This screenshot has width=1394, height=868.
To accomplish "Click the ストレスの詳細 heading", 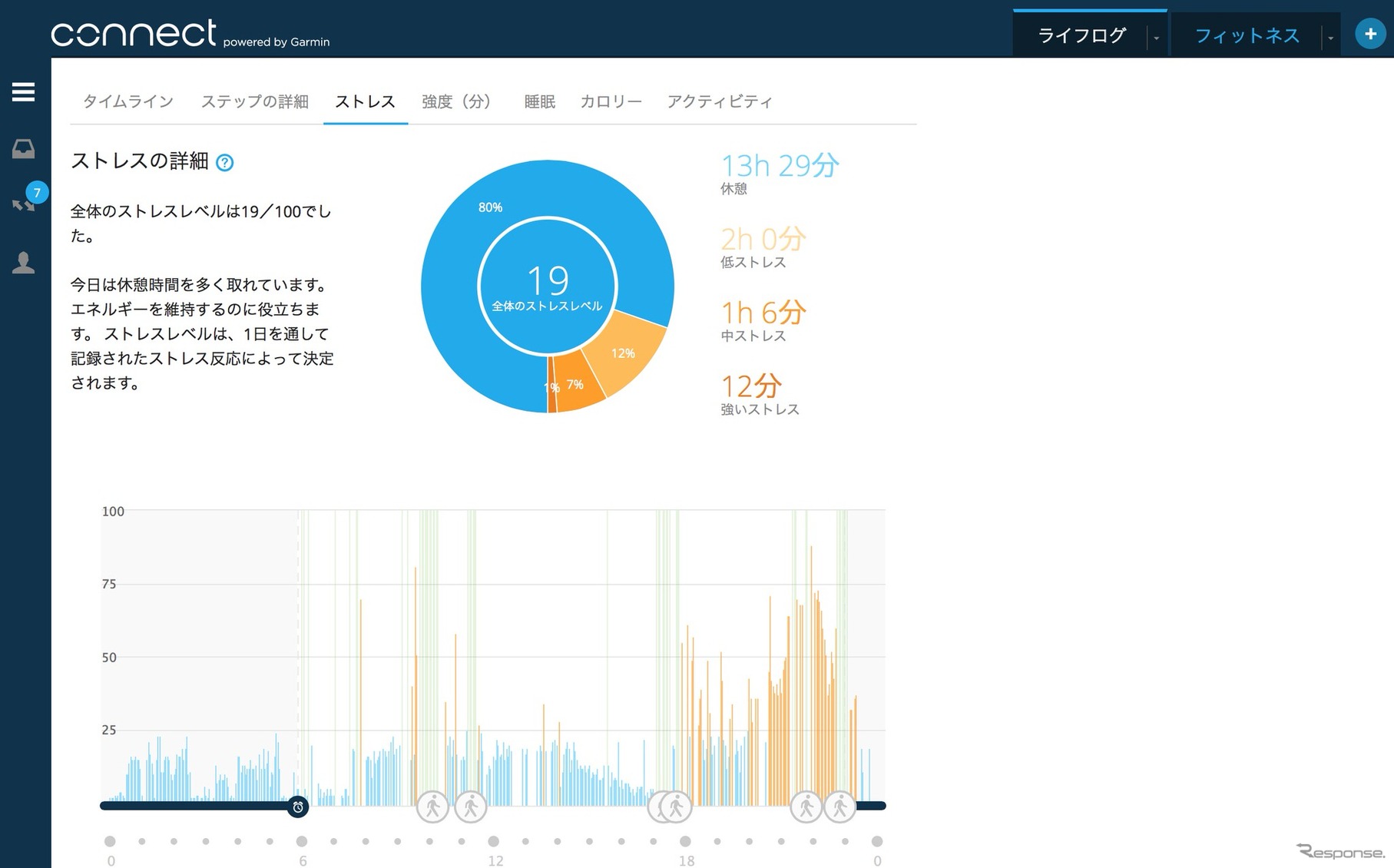I will coord(140,161).
